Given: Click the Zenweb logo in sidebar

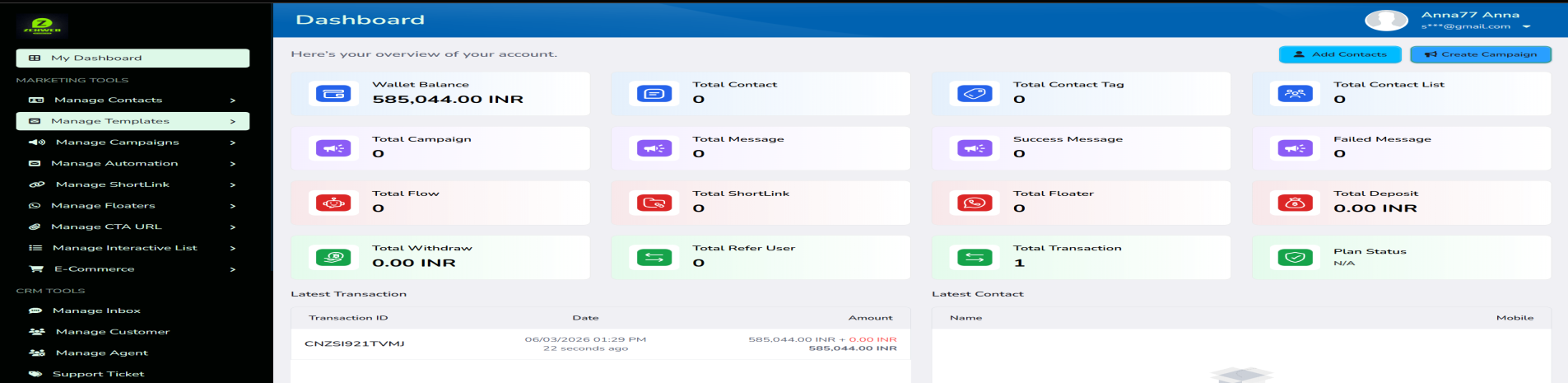Looking at the screenshot, I should pos(42,26).
